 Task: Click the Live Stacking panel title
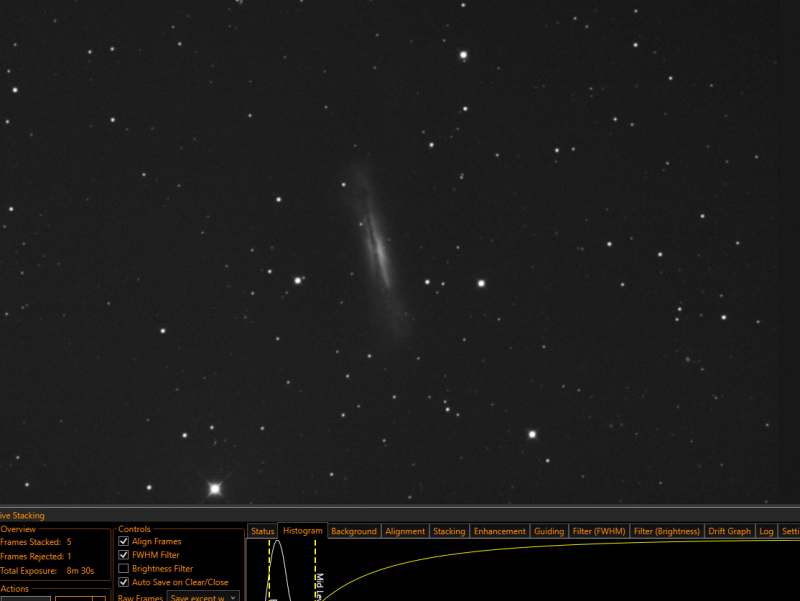(22, 515)
